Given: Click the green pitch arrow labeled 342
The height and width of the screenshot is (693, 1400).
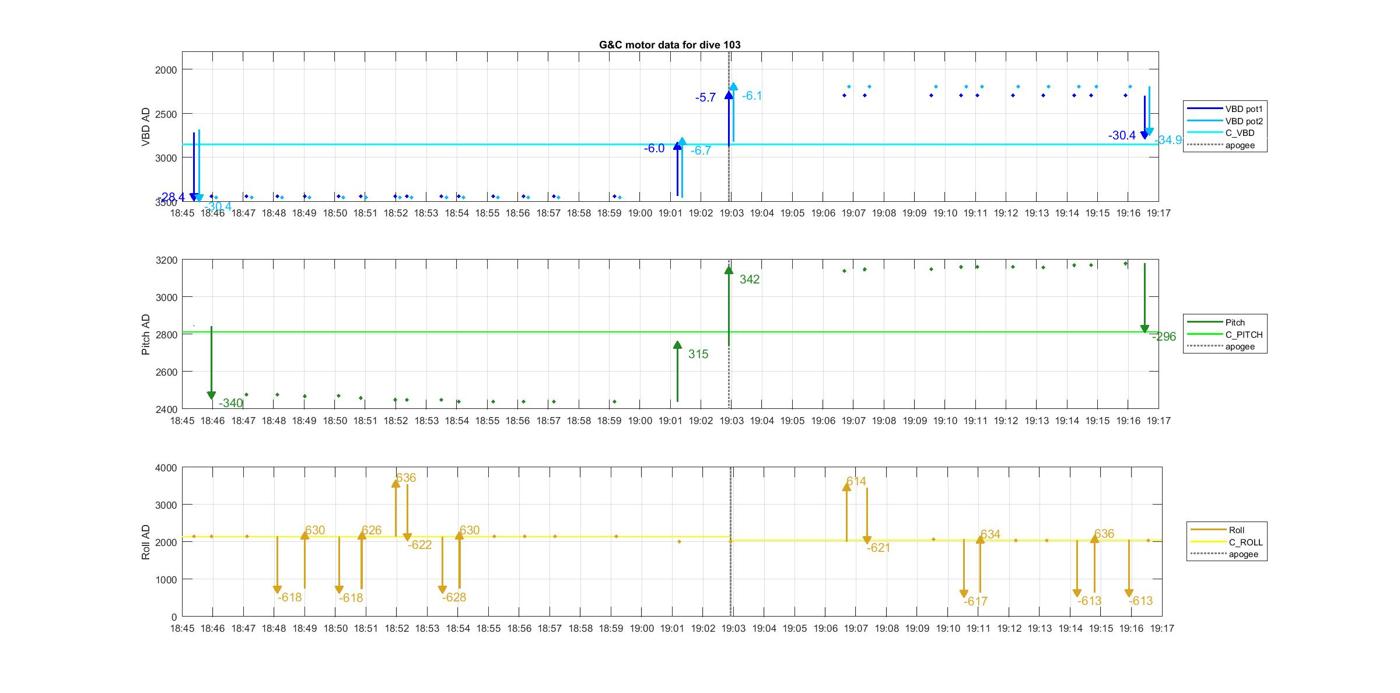Looking at the screenshot, I should click(x=729, y=306).
